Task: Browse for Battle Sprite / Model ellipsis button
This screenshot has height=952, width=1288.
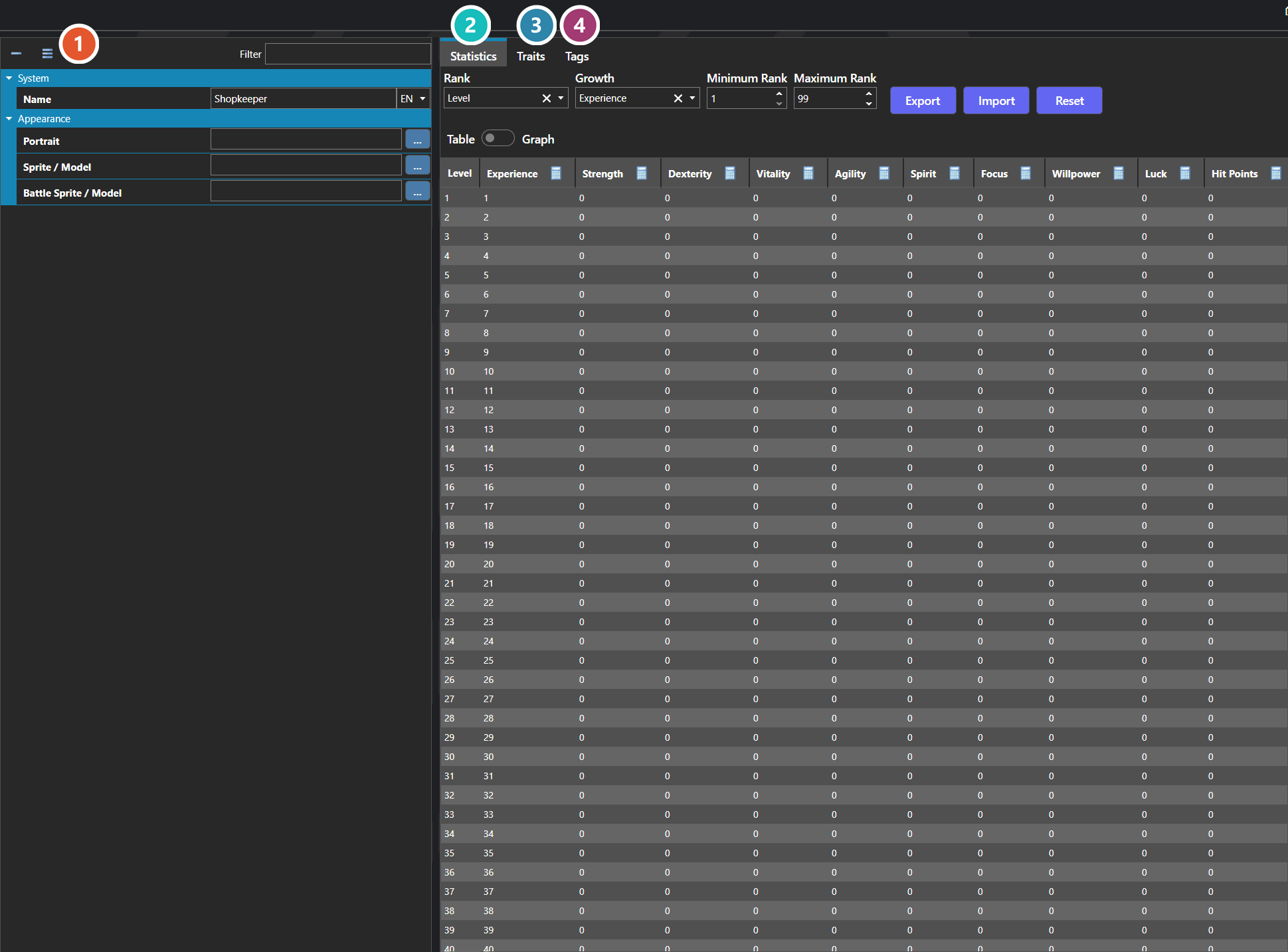Action: (417, 191)
